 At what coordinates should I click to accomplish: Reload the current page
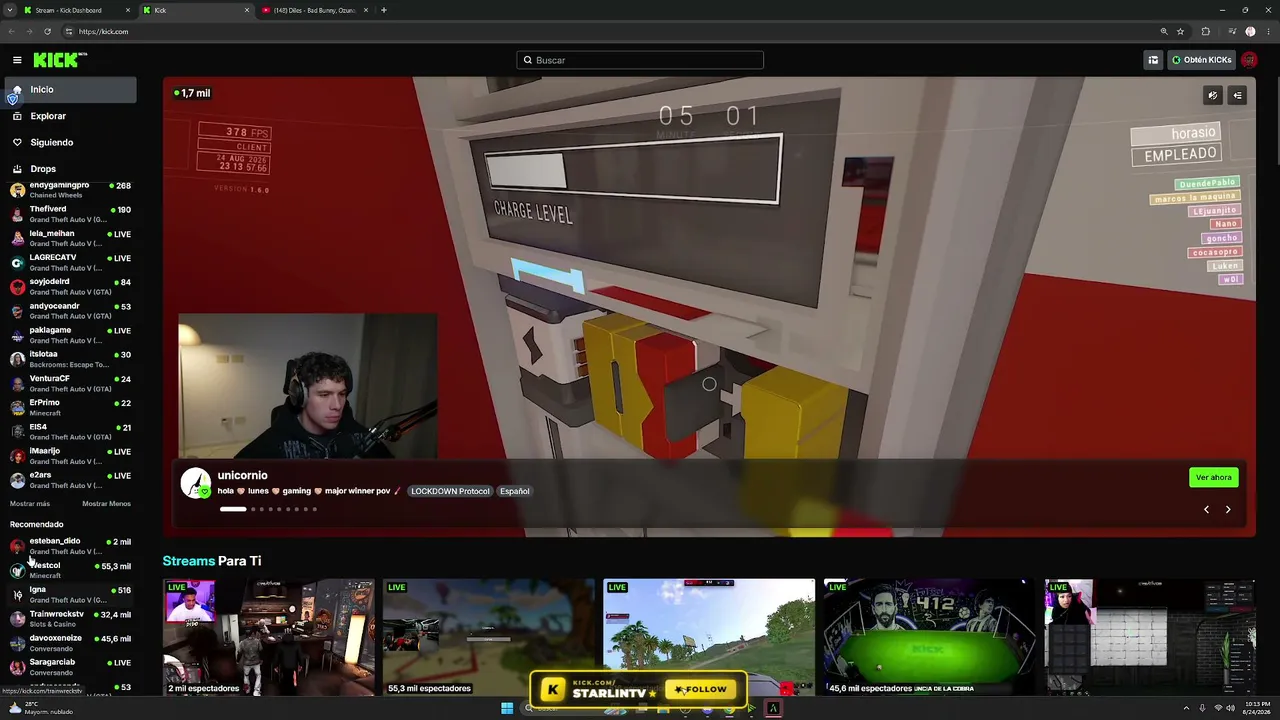click(x=47, y=31)
